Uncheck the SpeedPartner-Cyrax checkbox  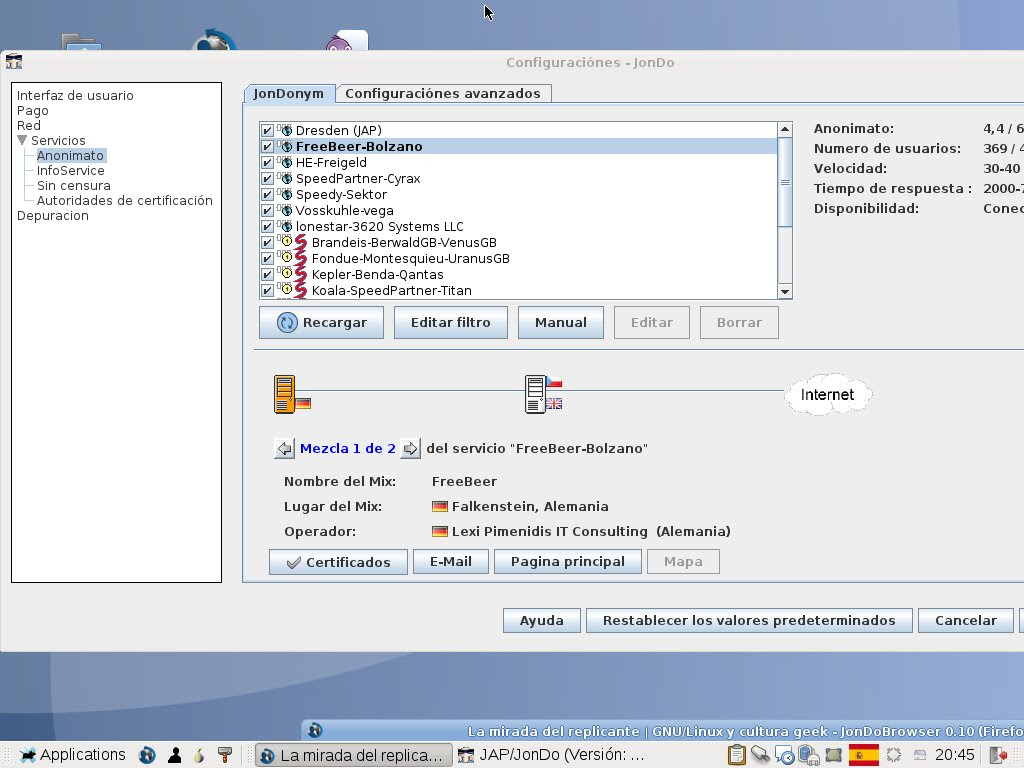point(267,178)
